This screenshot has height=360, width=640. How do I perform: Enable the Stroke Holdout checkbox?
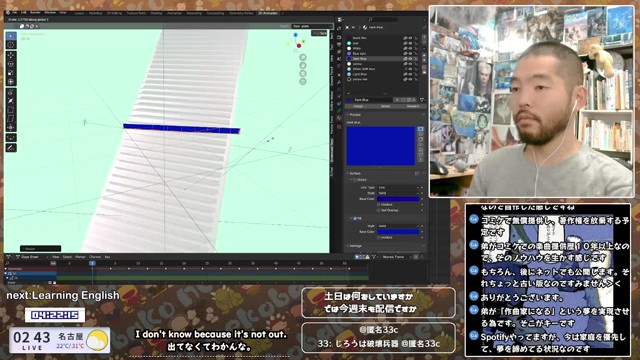pos(379,204)
